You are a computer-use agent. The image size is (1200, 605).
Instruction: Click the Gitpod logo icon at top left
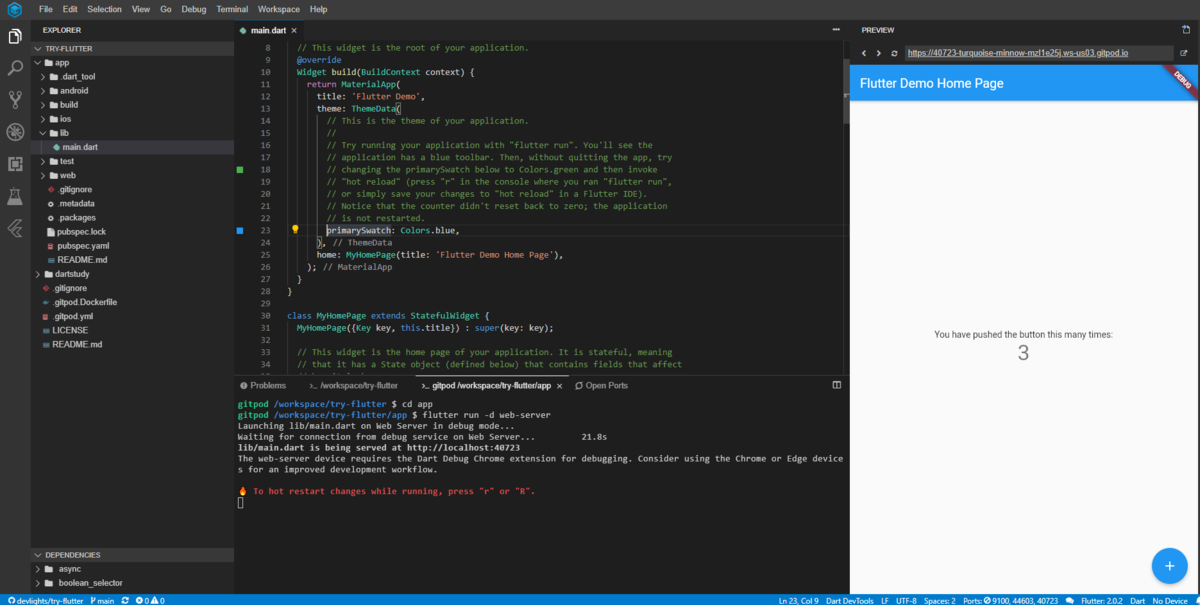[14, 9]
